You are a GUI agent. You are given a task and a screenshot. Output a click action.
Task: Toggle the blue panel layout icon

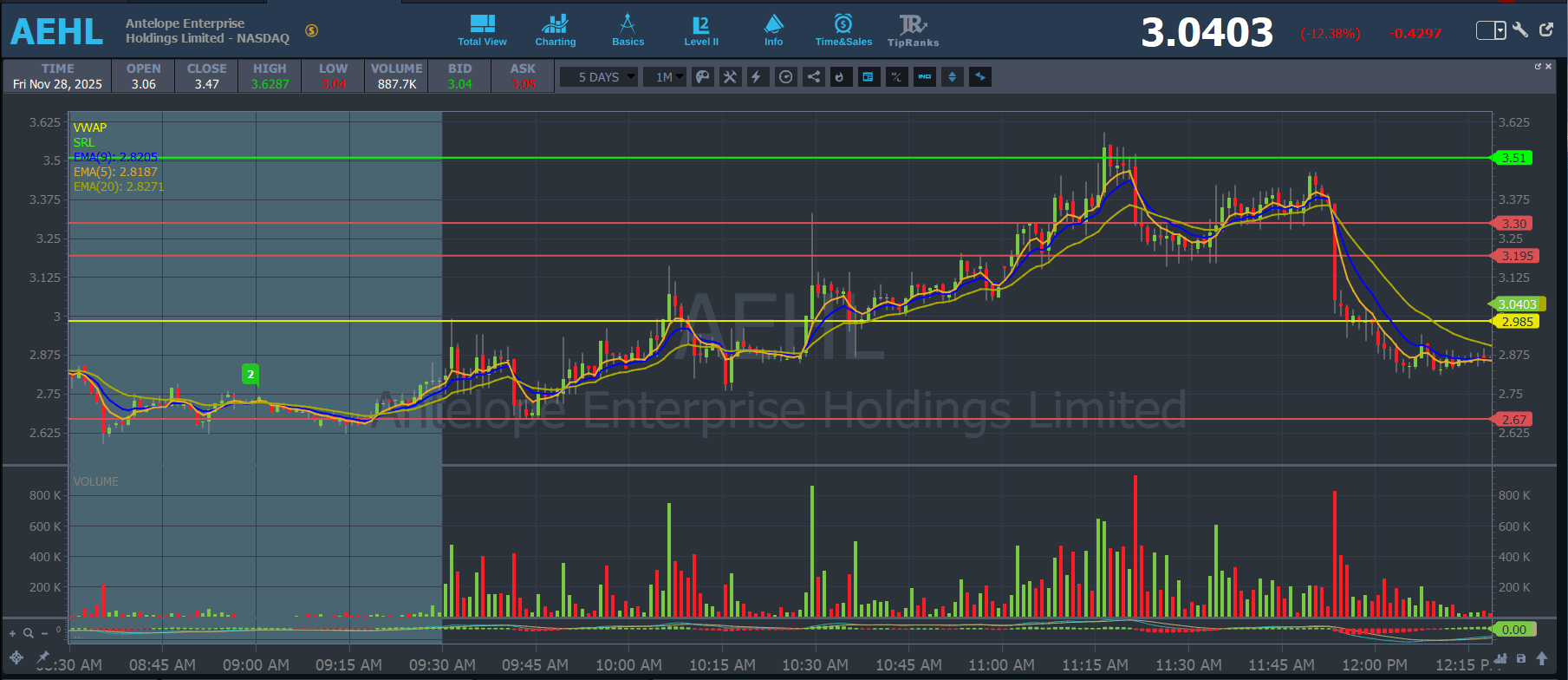tap(869, 77)
